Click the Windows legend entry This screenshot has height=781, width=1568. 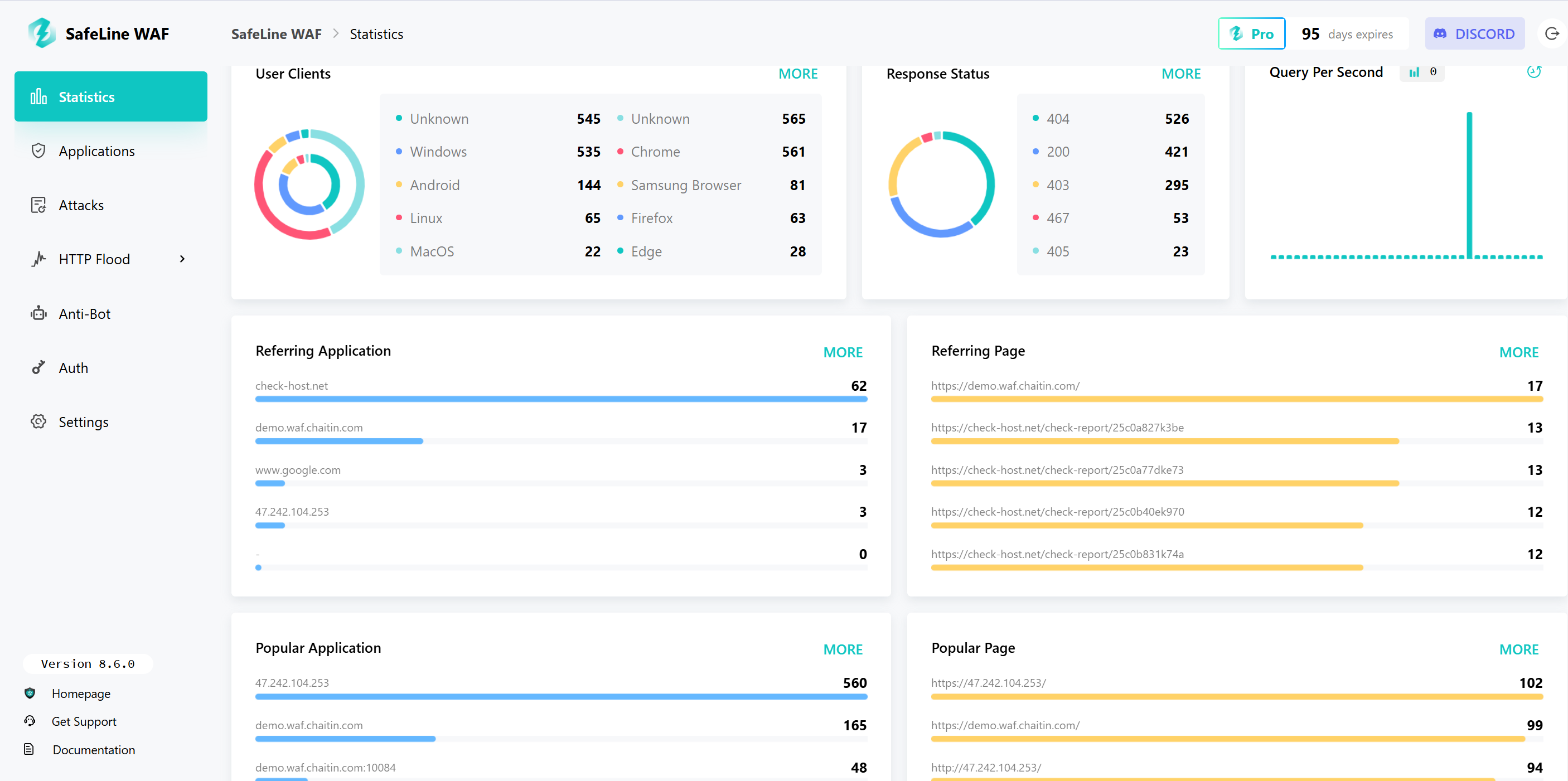click(x=498, y=151)
